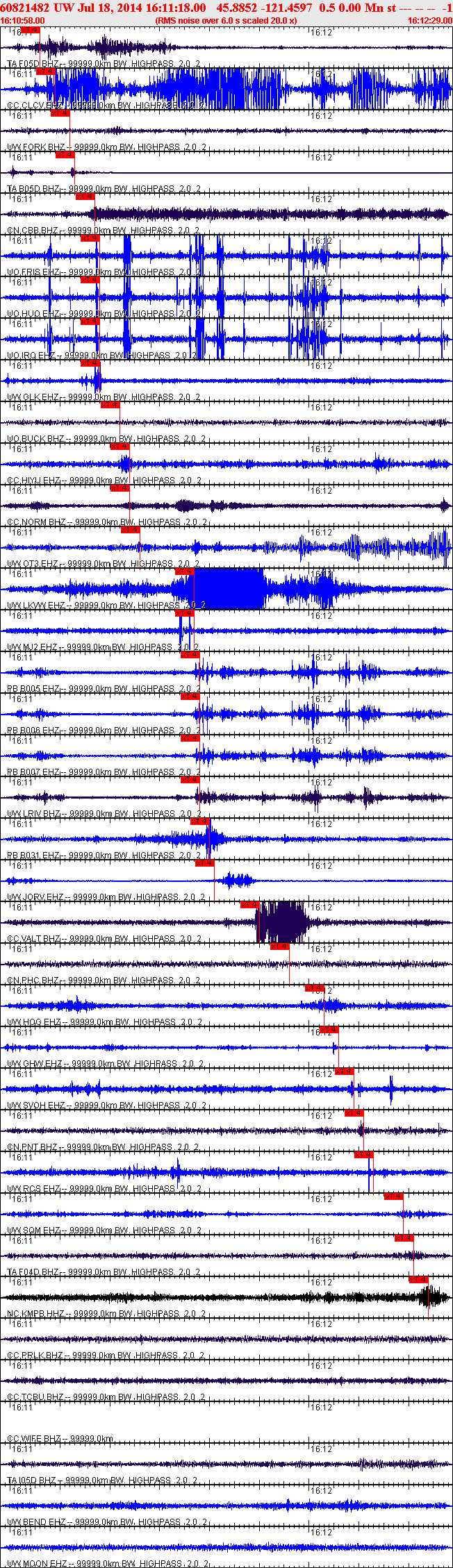Click the red pick marker on UW FORK trace
Screen dimensions: 453x1568
[x=60, y=113]
